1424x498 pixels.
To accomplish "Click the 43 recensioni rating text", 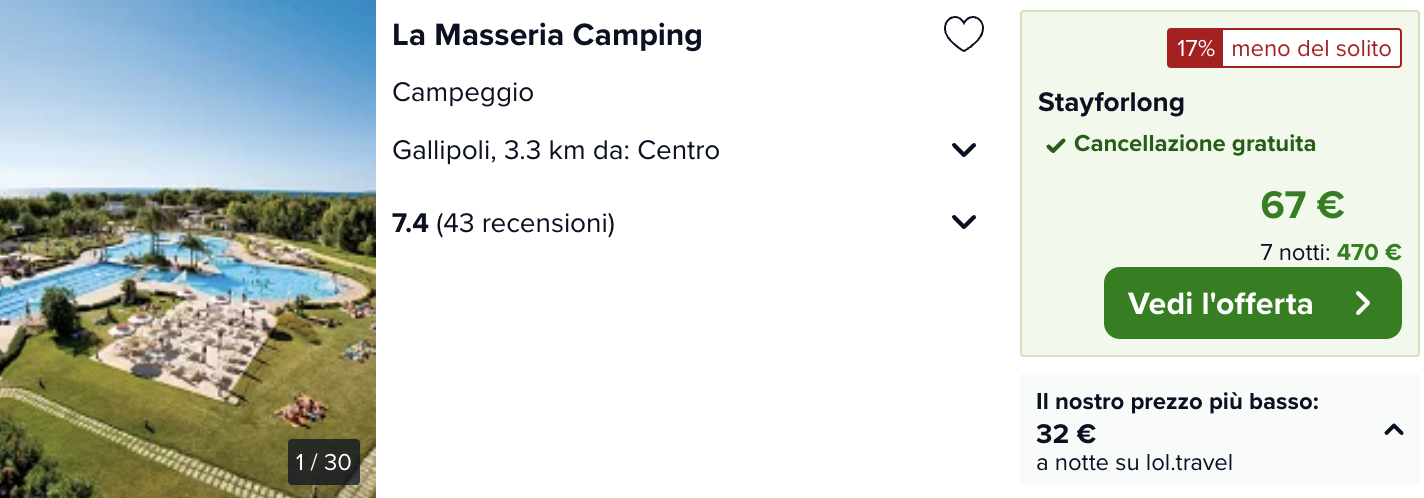I will pos(525,223).
